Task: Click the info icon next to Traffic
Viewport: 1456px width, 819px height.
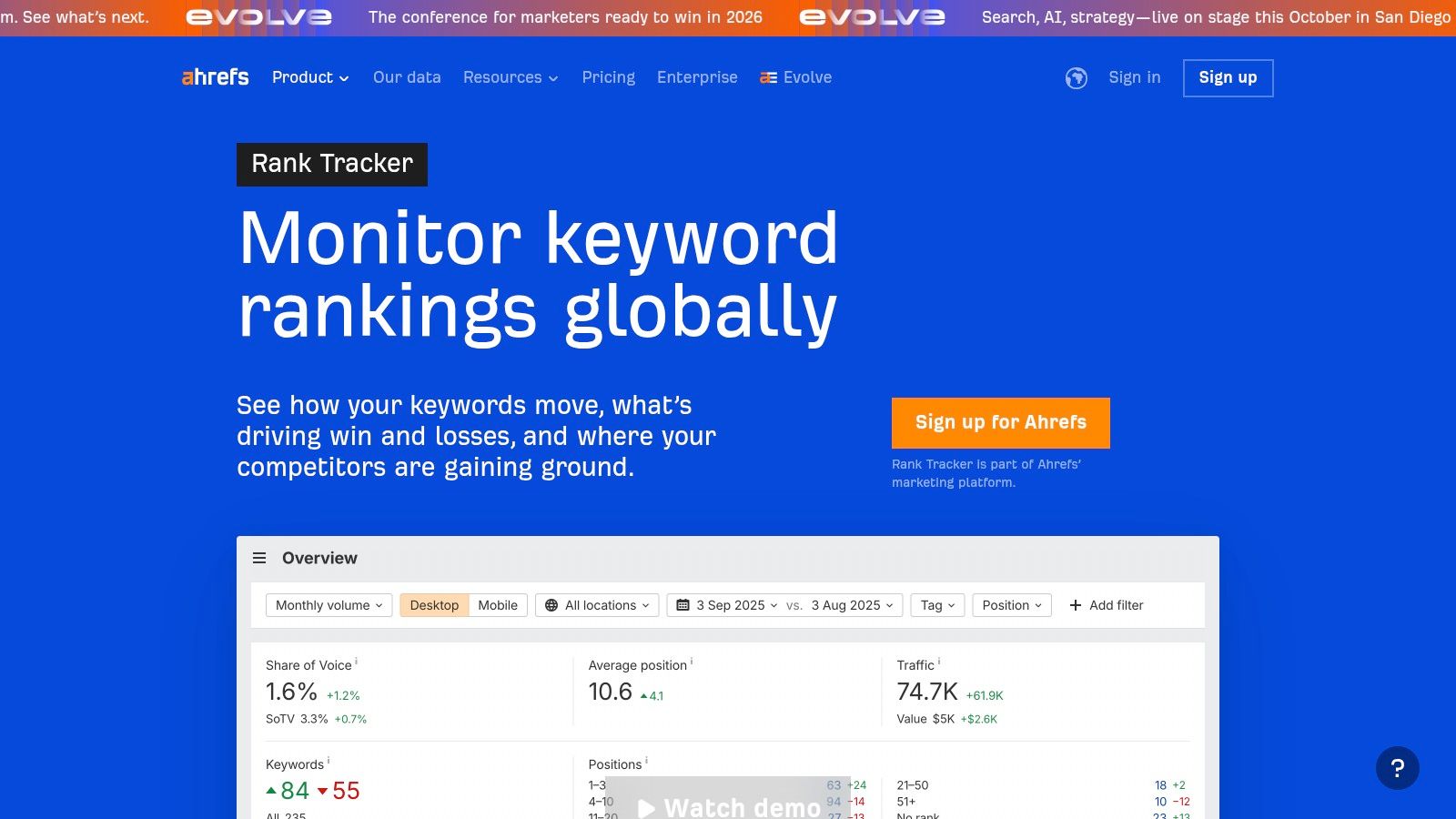Action: 939,661
